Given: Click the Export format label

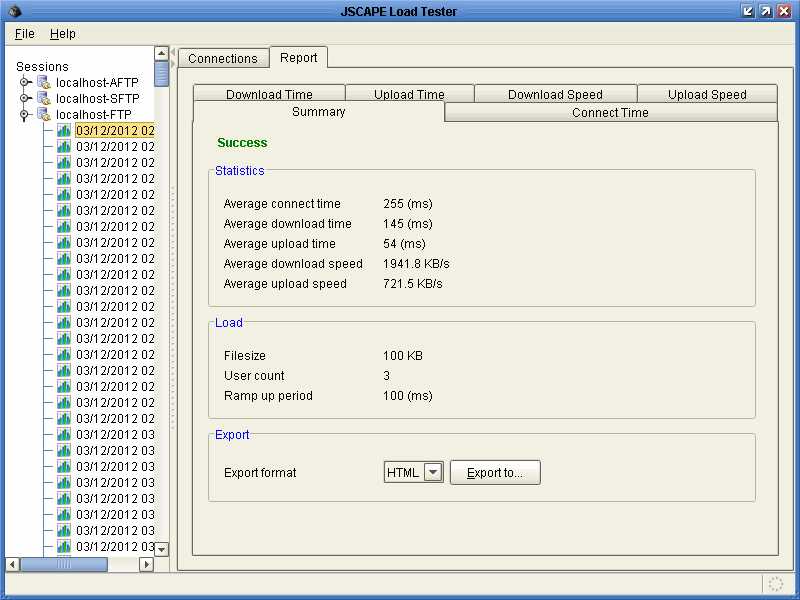Looking at the screenshot, I should (260, 472).
